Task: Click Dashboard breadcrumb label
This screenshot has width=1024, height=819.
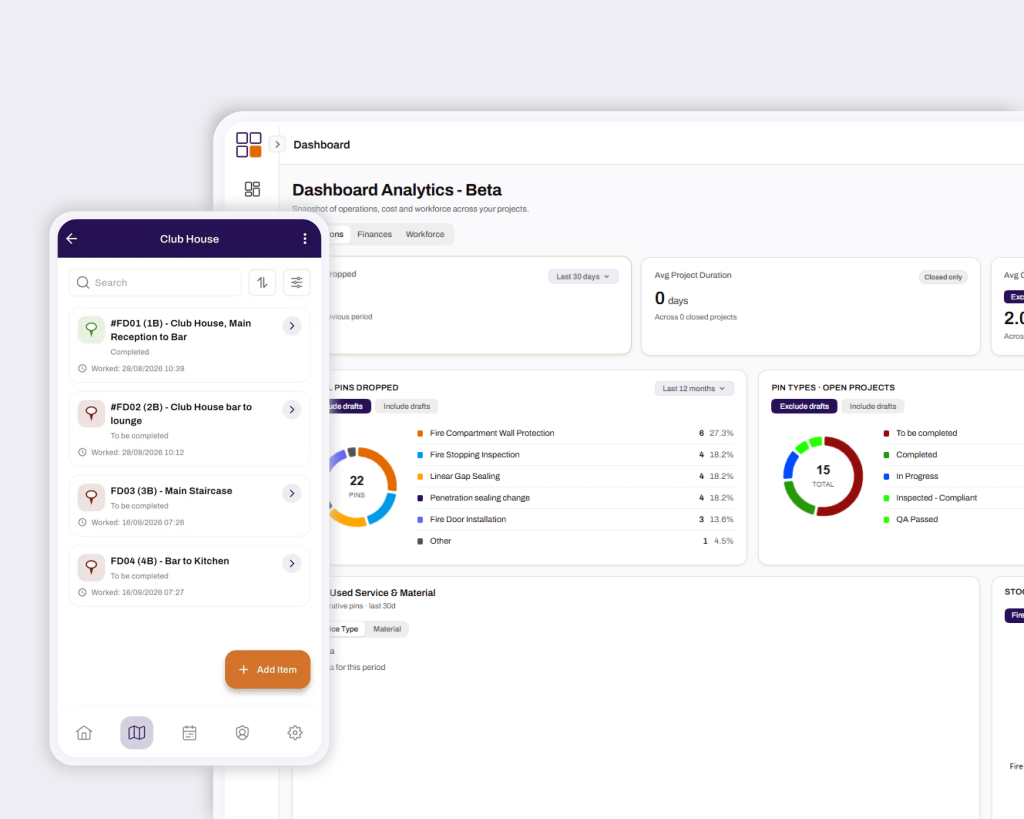Action: 321,145
